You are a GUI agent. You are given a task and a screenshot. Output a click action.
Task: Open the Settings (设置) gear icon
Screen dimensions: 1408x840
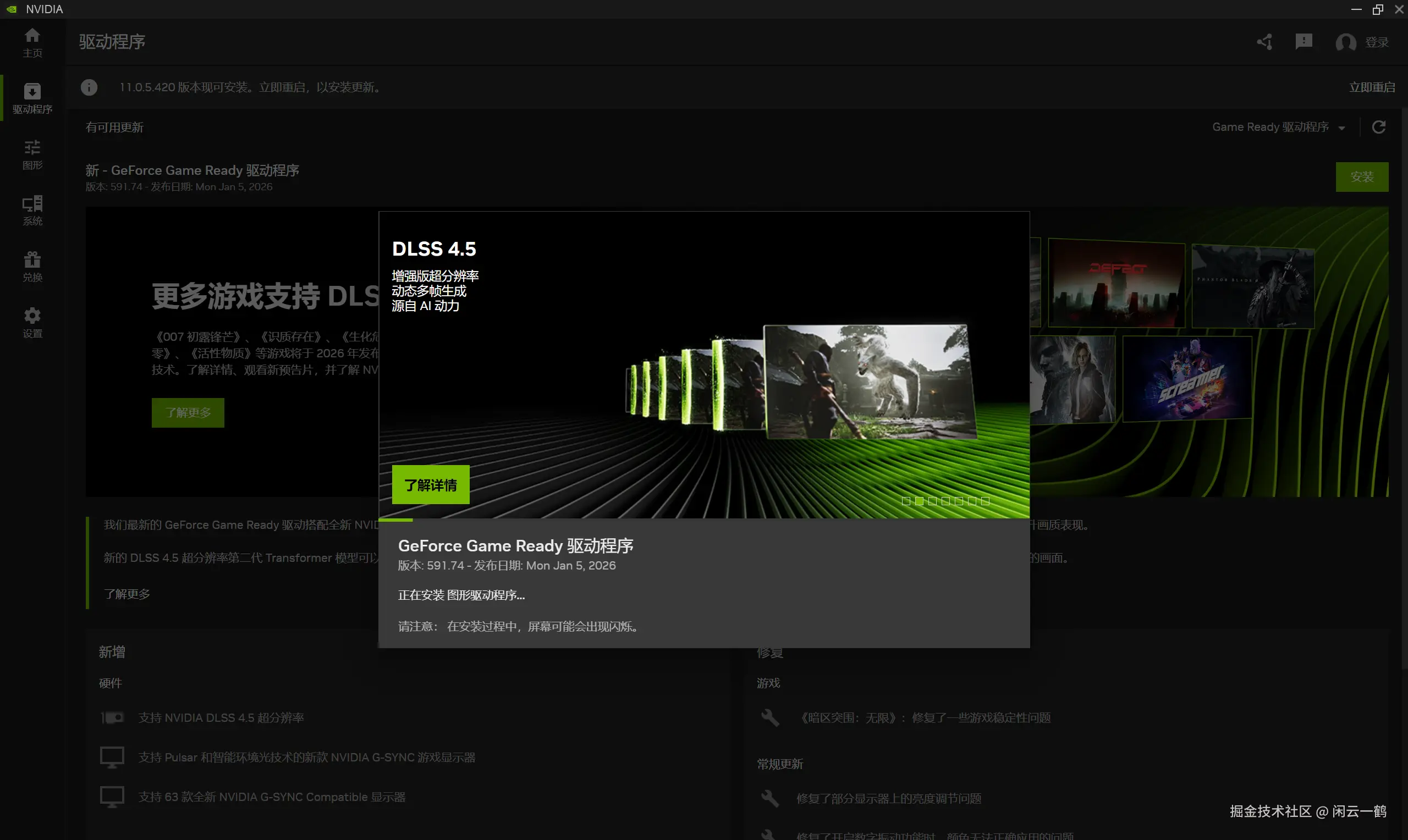32,322
